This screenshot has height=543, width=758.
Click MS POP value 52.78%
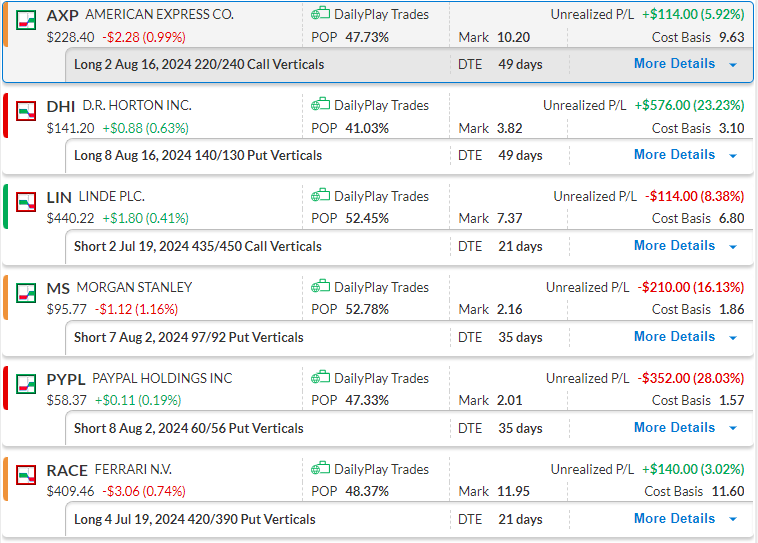pyautogui.click(x=367, y=309)
